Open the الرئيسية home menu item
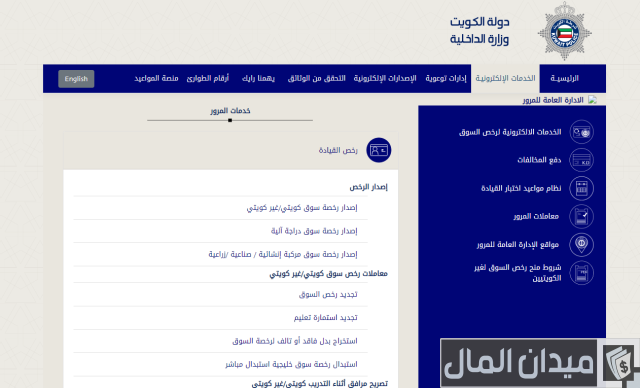This screenshot has width=640, height=388. pos(564,78)
